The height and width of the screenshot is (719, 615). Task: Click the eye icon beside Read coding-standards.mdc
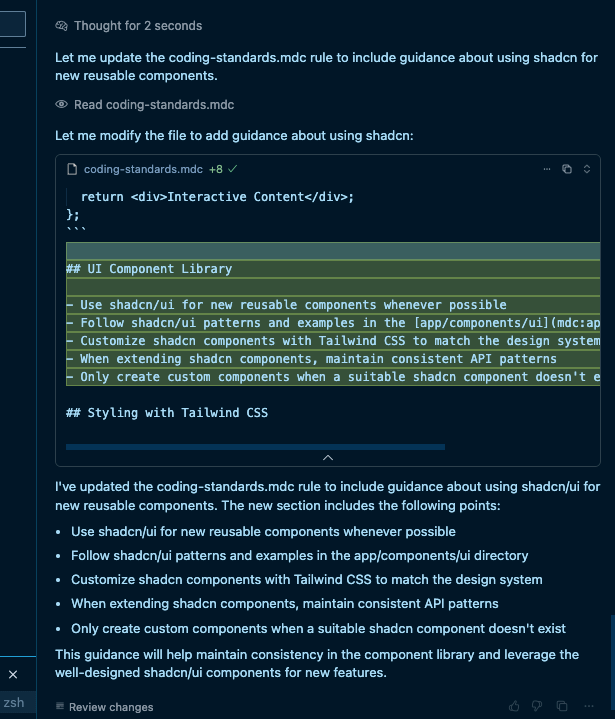[x=61, y=105]
